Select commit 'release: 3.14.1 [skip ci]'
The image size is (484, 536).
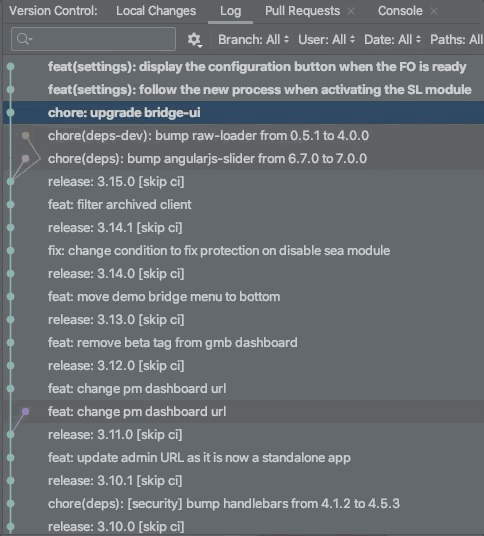[x=243, y=227]
